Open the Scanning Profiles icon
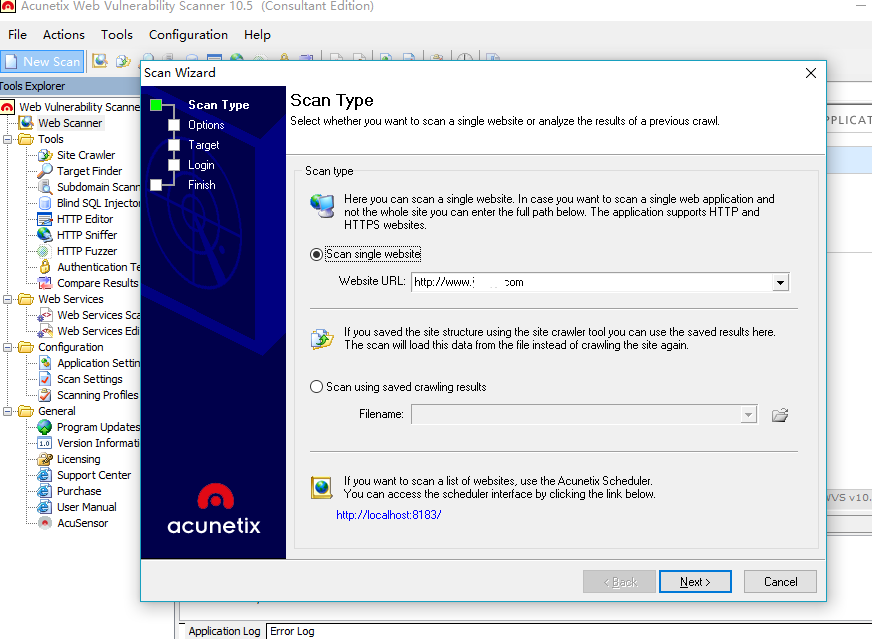 [x=45, y=395]
